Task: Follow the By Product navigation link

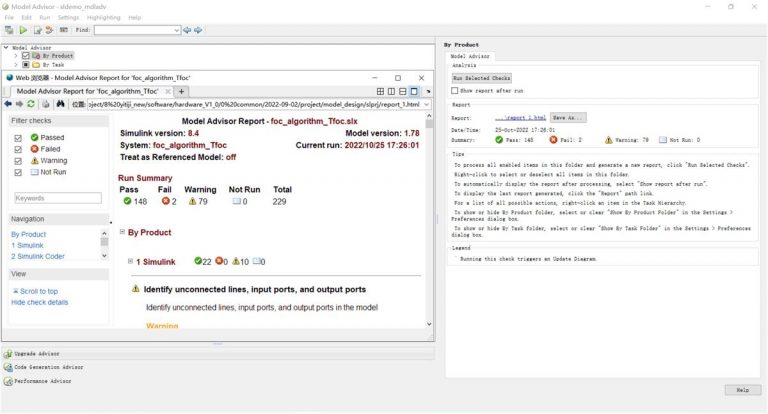Action: 28,234
